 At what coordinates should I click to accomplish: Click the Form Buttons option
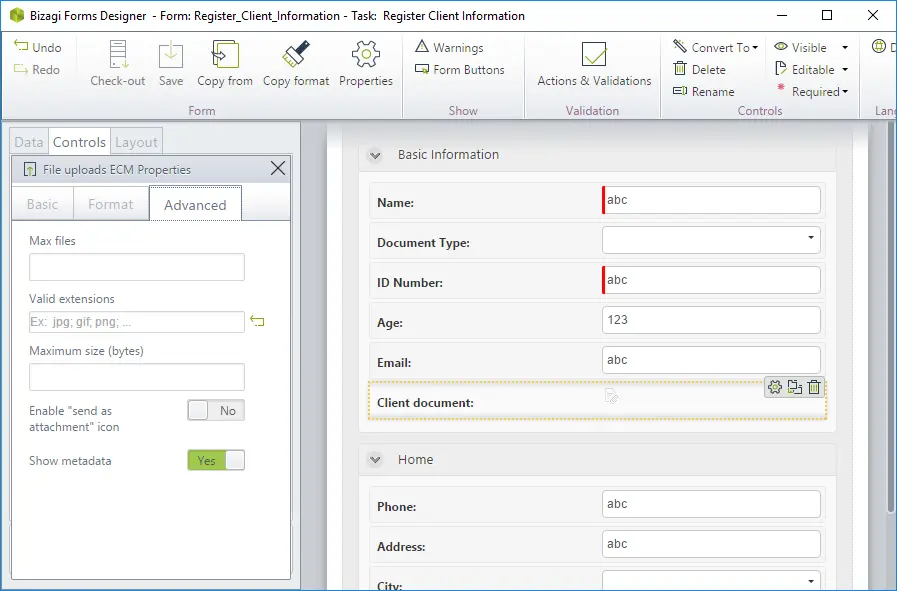tap(461, 70)
